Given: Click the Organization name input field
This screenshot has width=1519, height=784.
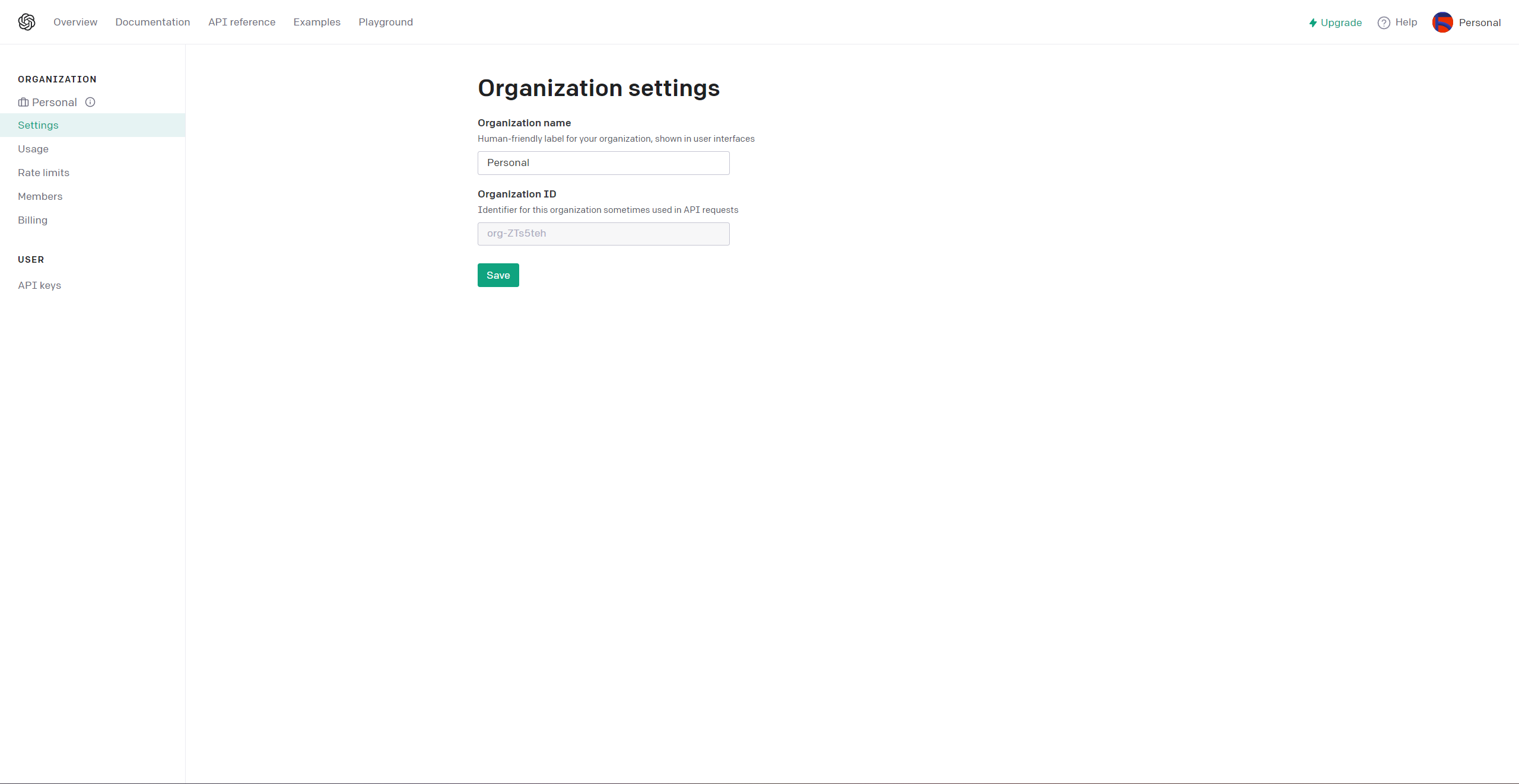Looking at the screenshot, I should pos(603,162).
